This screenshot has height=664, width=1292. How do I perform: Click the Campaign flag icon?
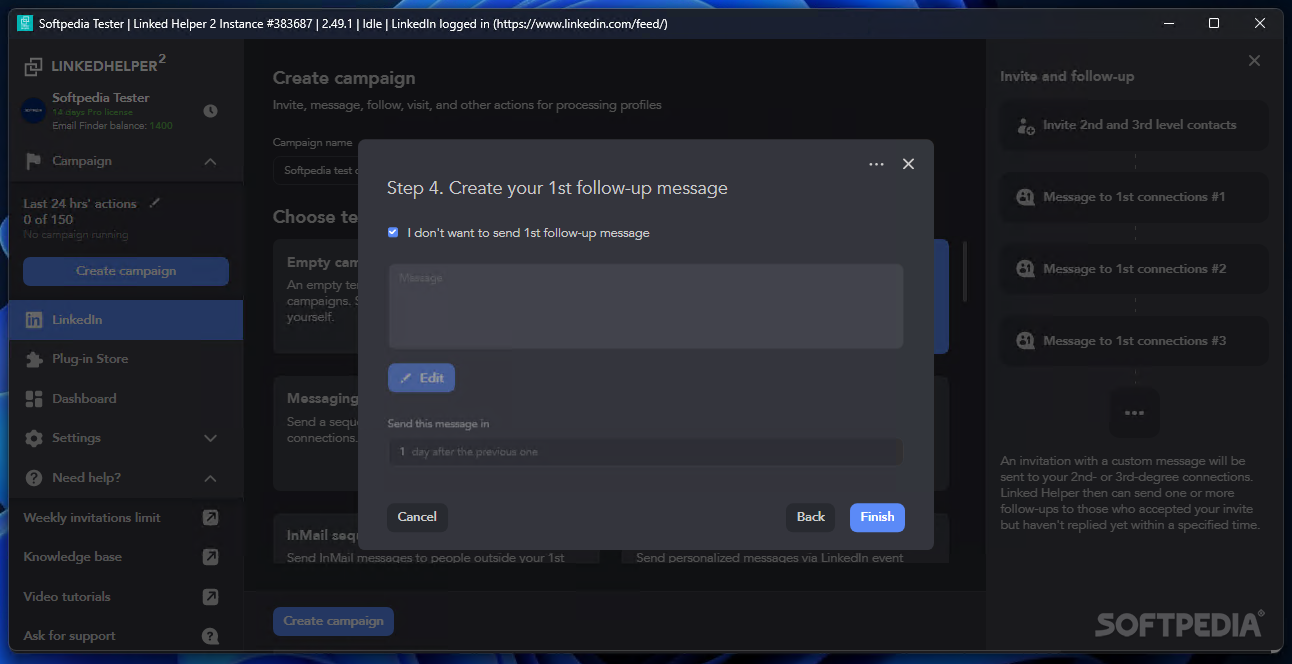point(34,161)
